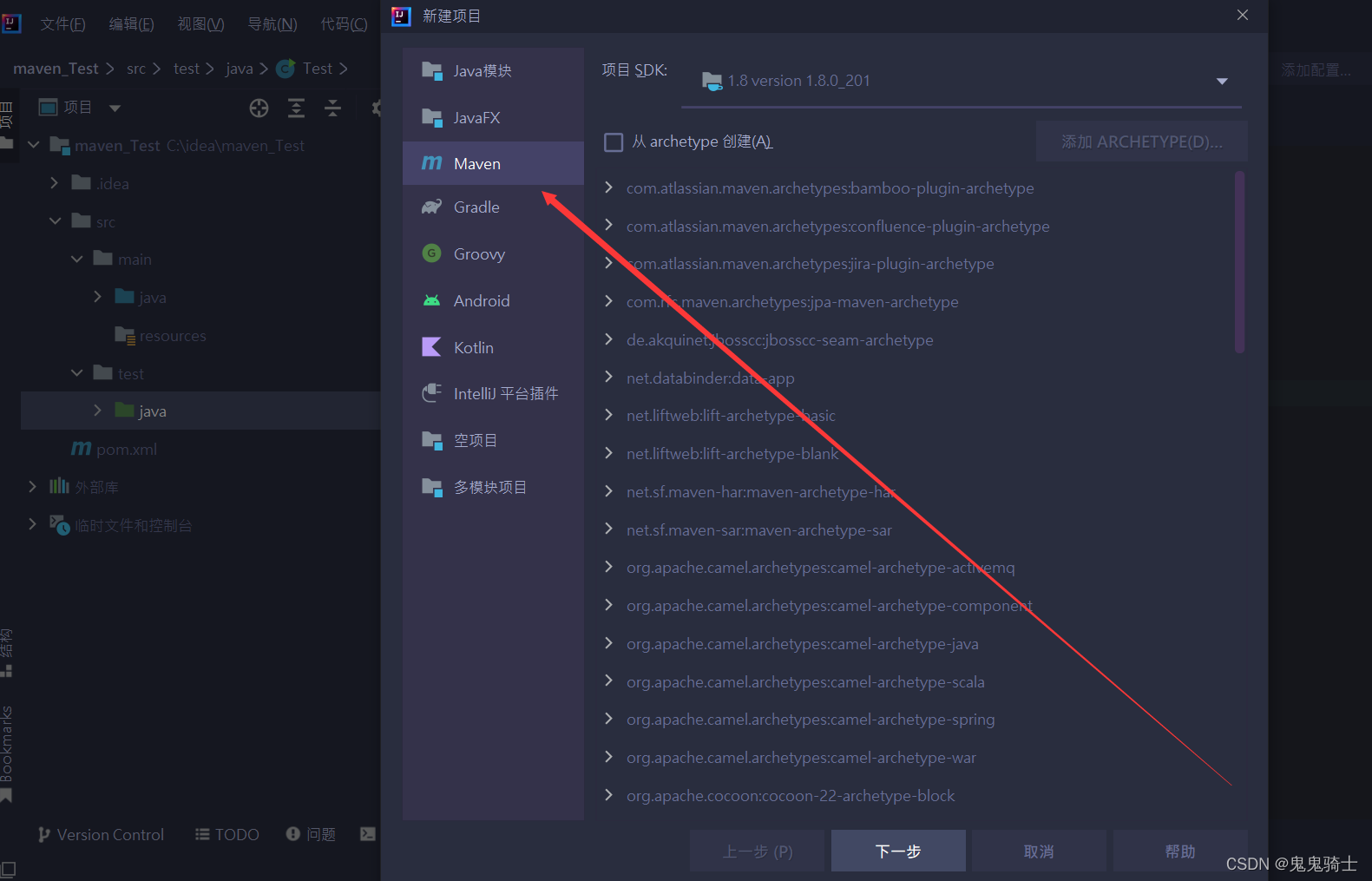Image resolution: width=1372 pixels, height=881 pixels.
Task: Click the Test class icon in breadcrumb
Action: 286,69
